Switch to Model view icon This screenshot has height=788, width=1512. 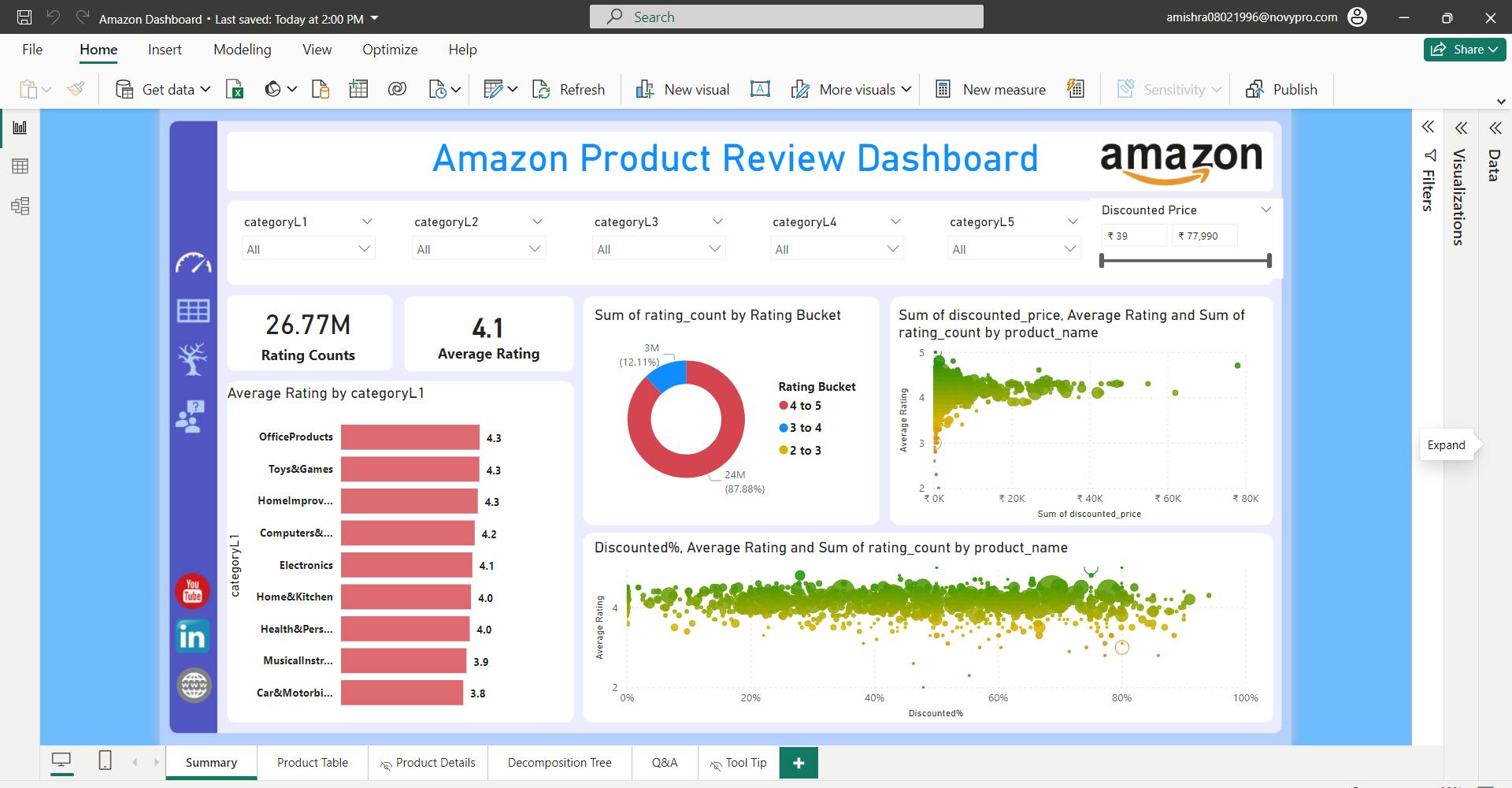point(20,206)
